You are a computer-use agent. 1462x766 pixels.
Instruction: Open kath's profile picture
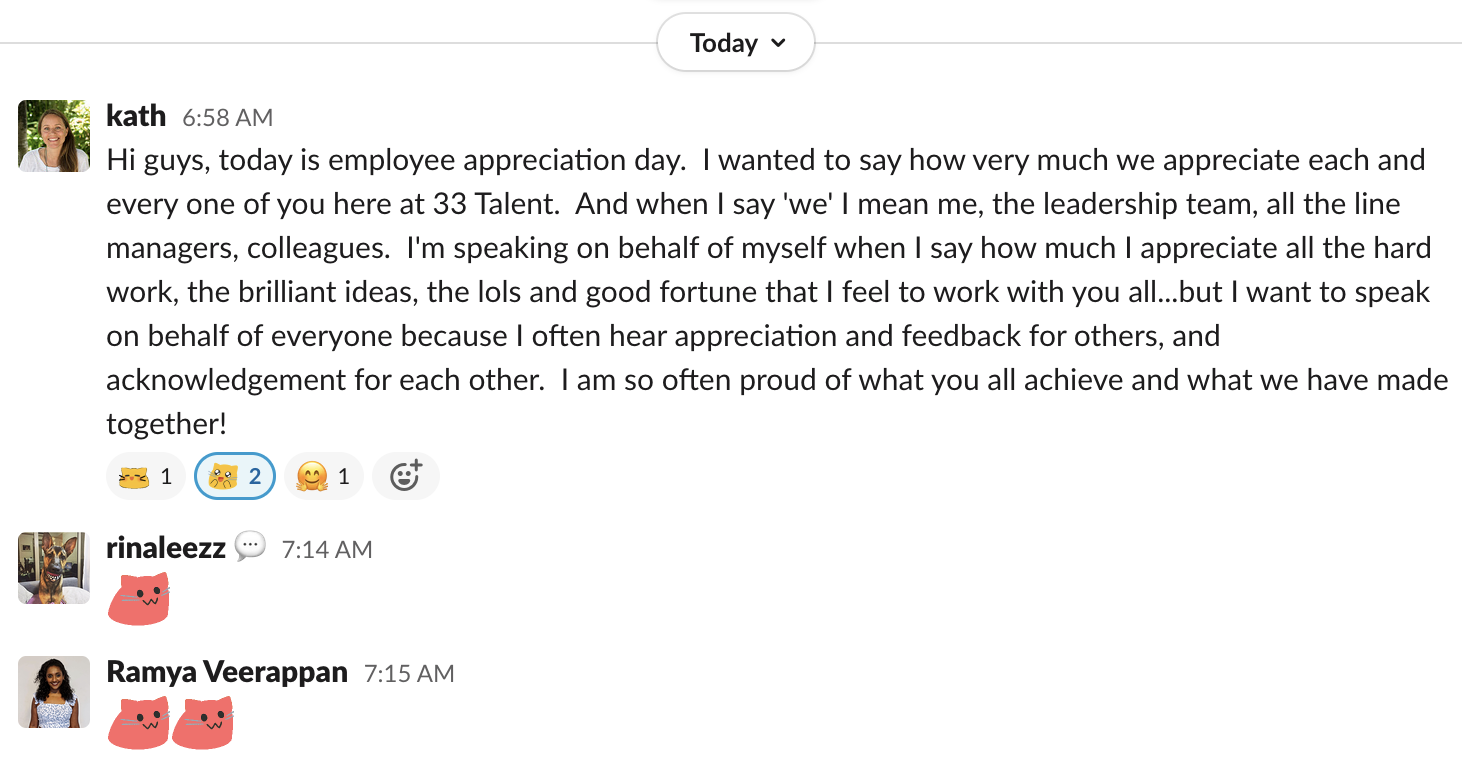tap(54, 136)
